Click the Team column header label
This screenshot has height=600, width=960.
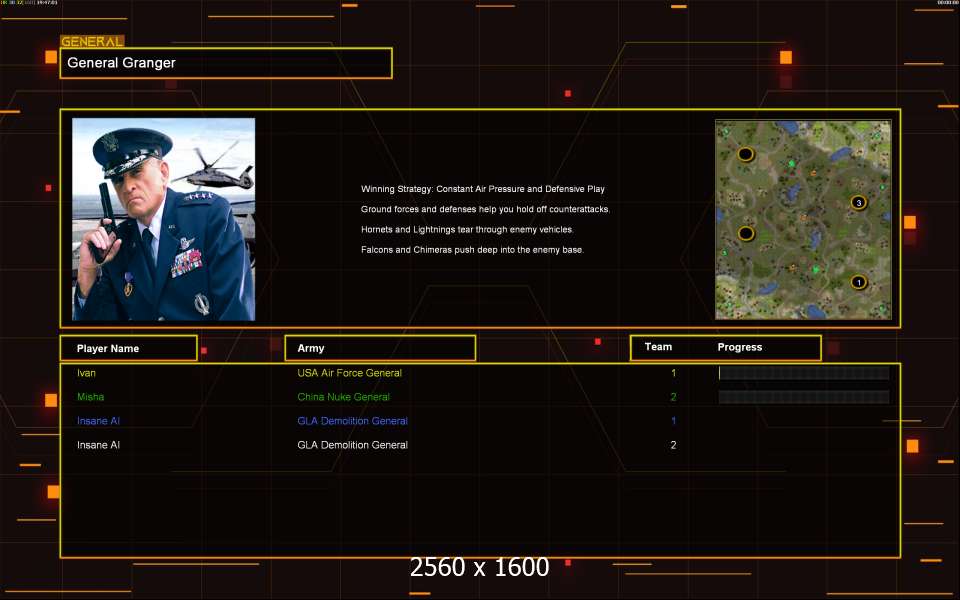658,347
